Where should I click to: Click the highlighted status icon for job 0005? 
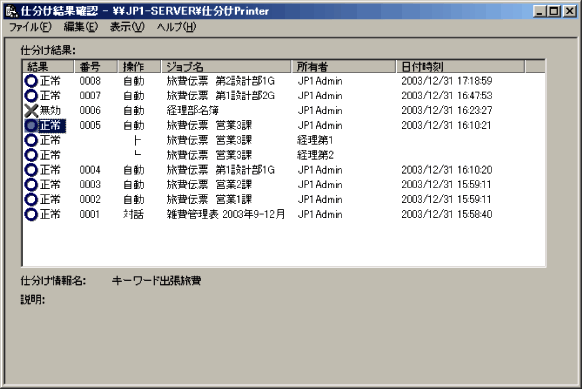click(31, 125)
